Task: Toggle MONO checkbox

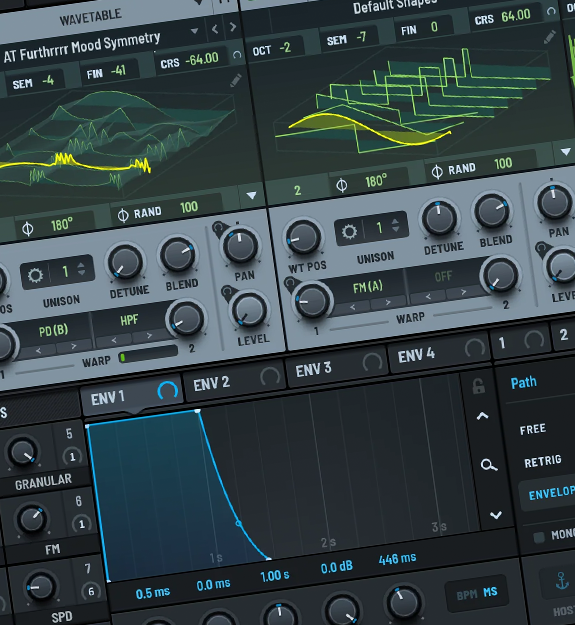Action: tap(539, 538)
